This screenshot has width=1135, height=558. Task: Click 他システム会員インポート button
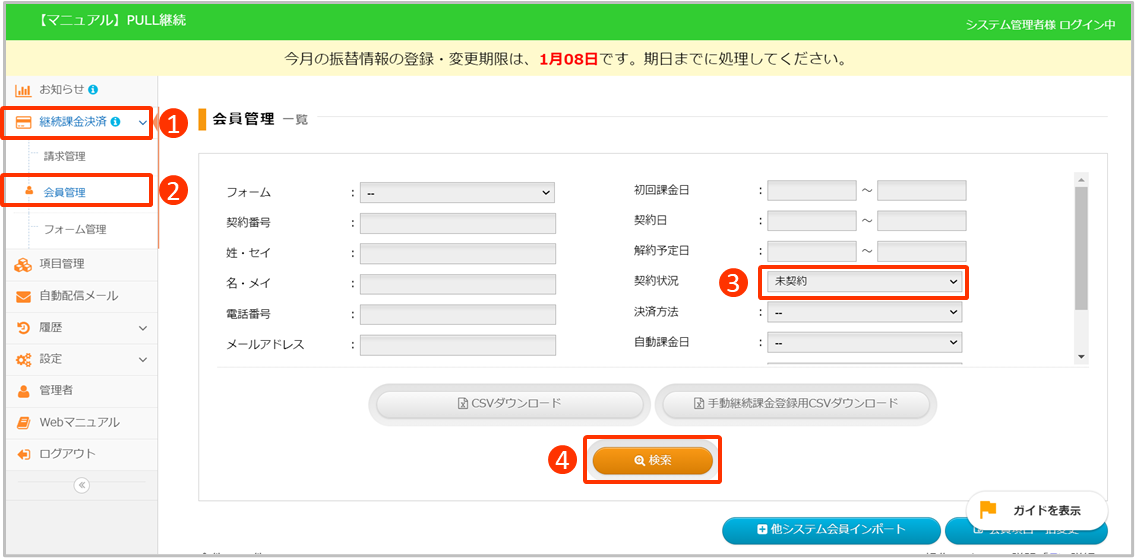point(830,529)
